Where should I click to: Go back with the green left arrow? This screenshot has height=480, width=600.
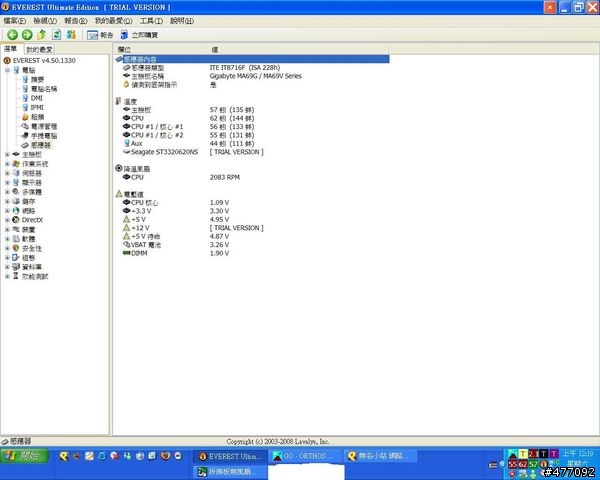[12, 35]
